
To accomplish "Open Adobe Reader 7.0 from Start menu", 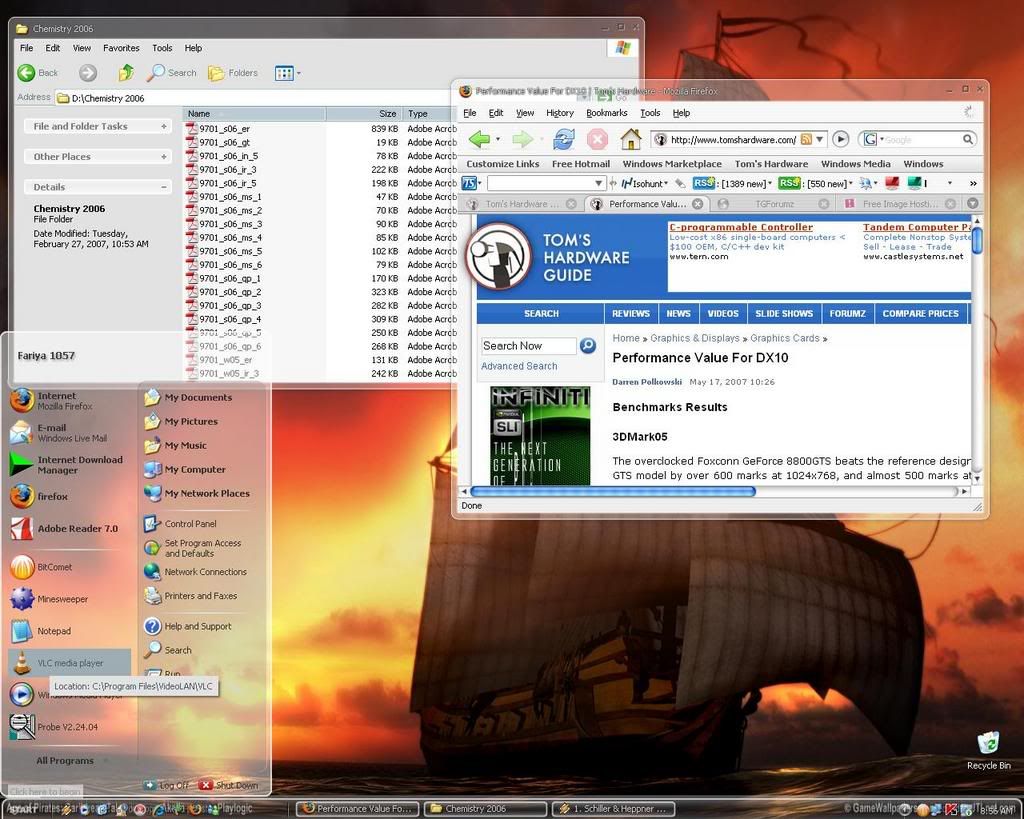I will (x=69, y=528).
